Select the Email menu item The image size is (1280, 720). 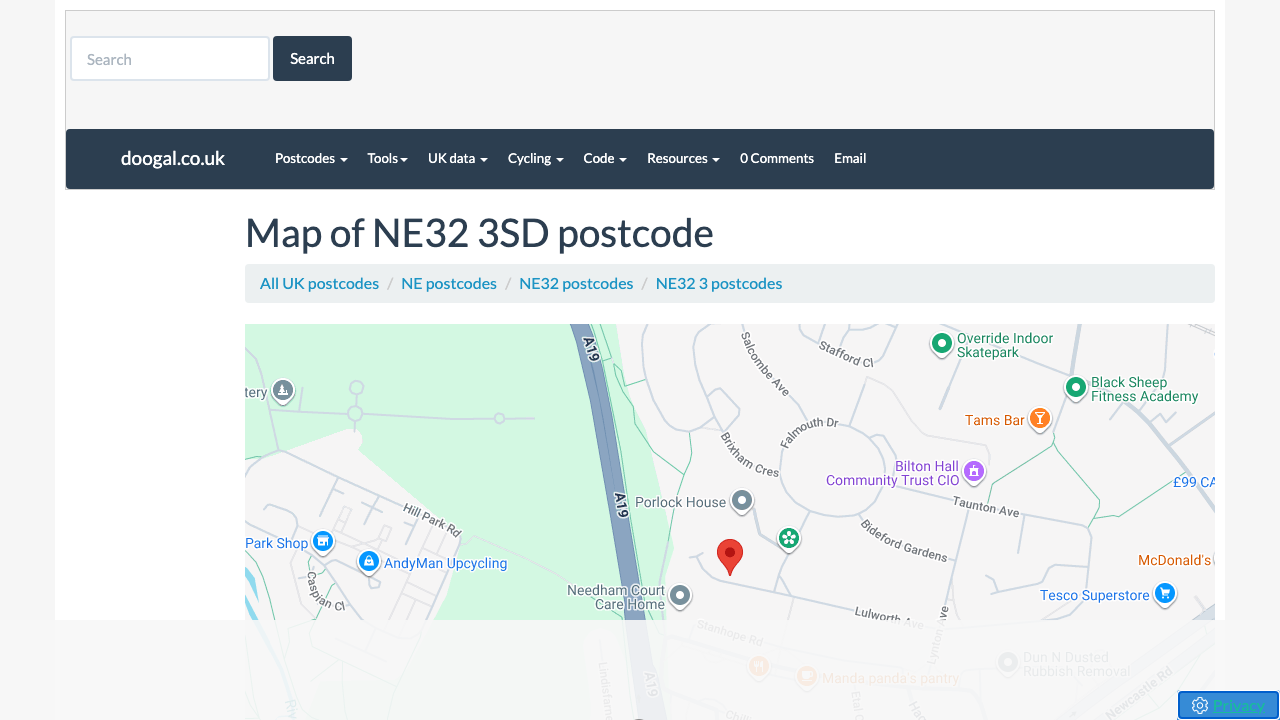click(850, 158)
